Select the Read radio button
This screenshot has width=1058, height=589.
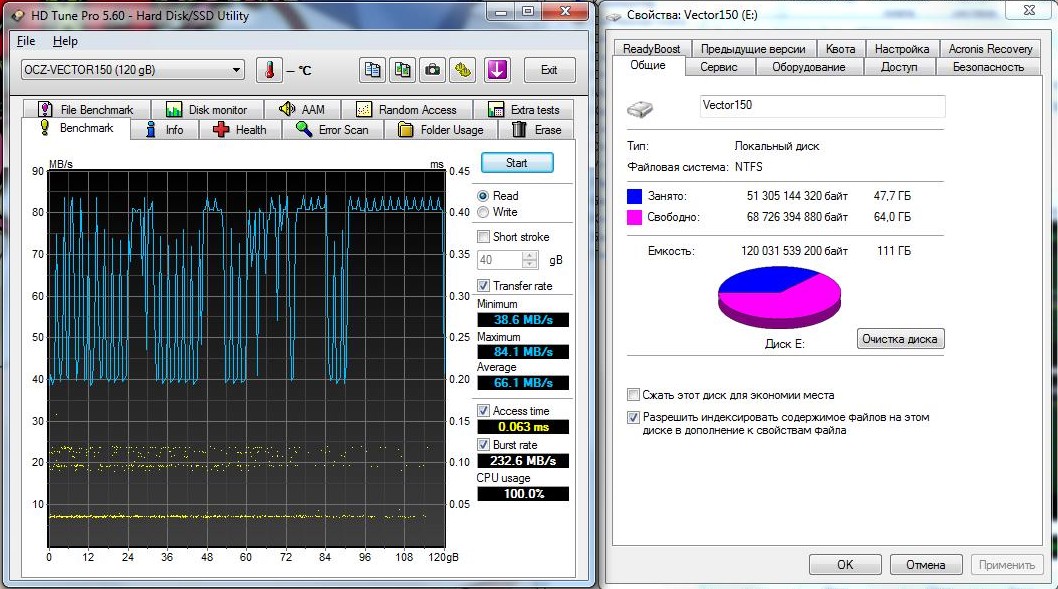[483, 196]
